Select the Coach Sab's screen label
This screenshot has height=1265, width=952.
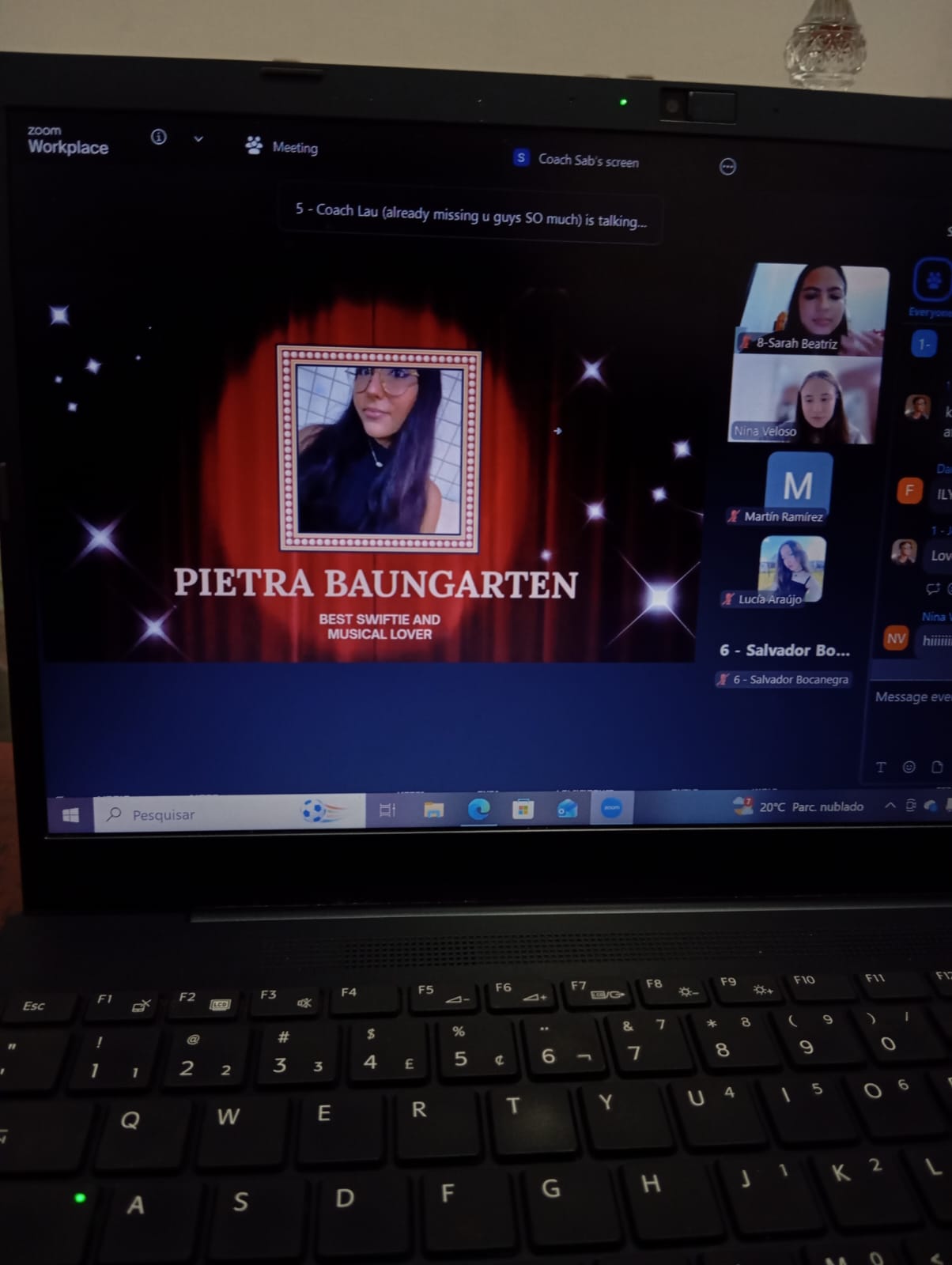tap(588, 160)
